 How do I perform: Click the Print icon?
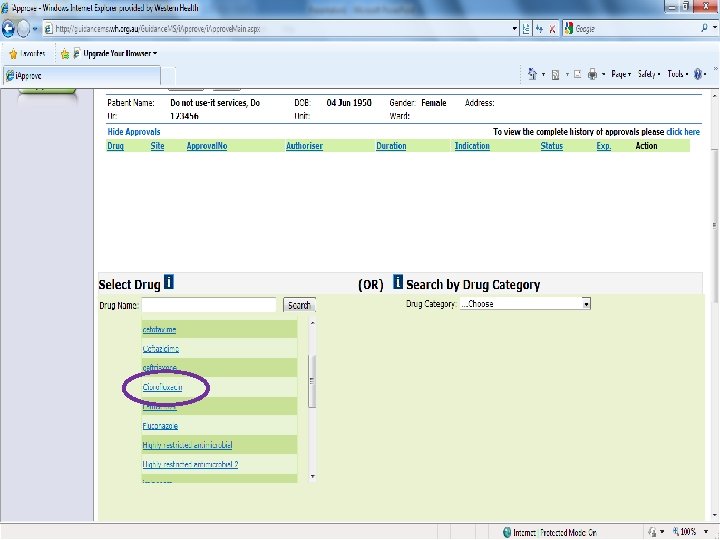(592, 74)
